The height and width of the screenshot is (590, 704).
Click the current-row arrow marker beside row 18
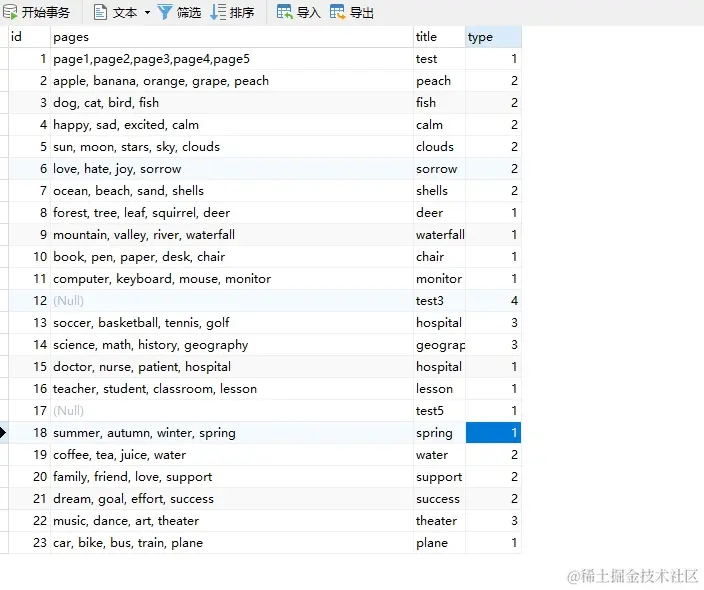click(3, 433)
